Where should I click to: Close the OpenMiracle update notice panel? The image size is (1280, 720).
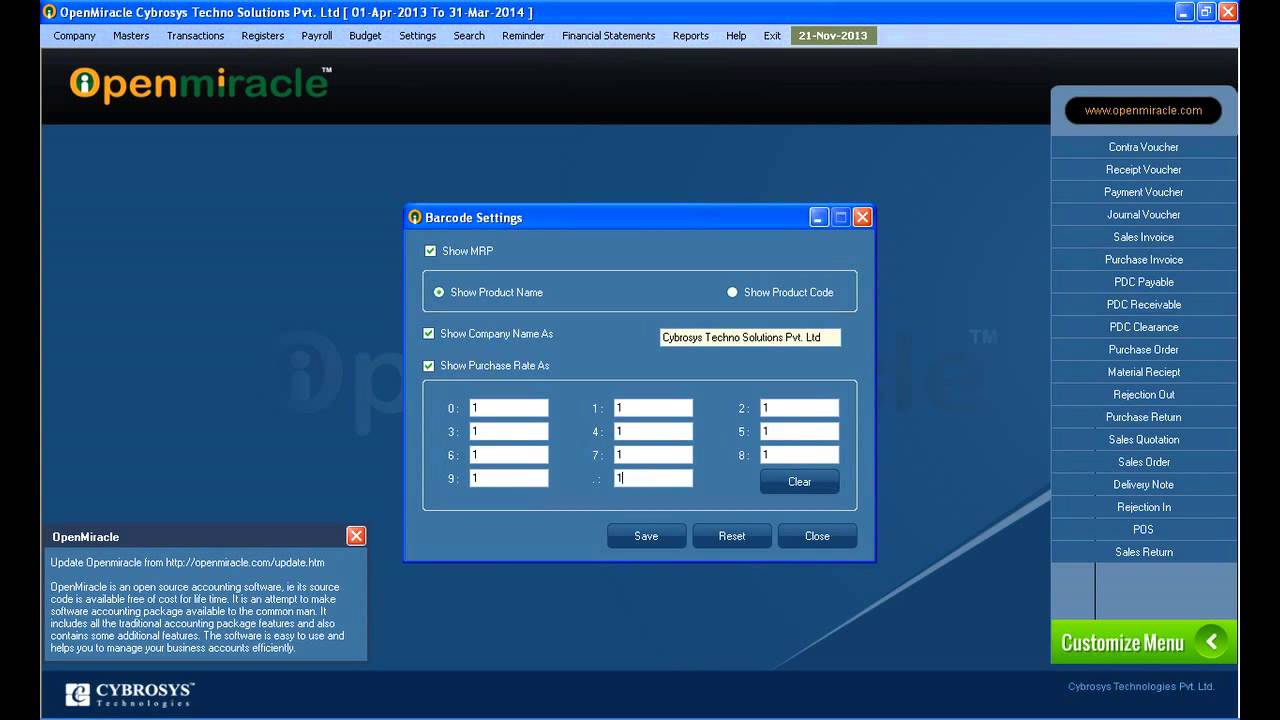click(356, 536)
